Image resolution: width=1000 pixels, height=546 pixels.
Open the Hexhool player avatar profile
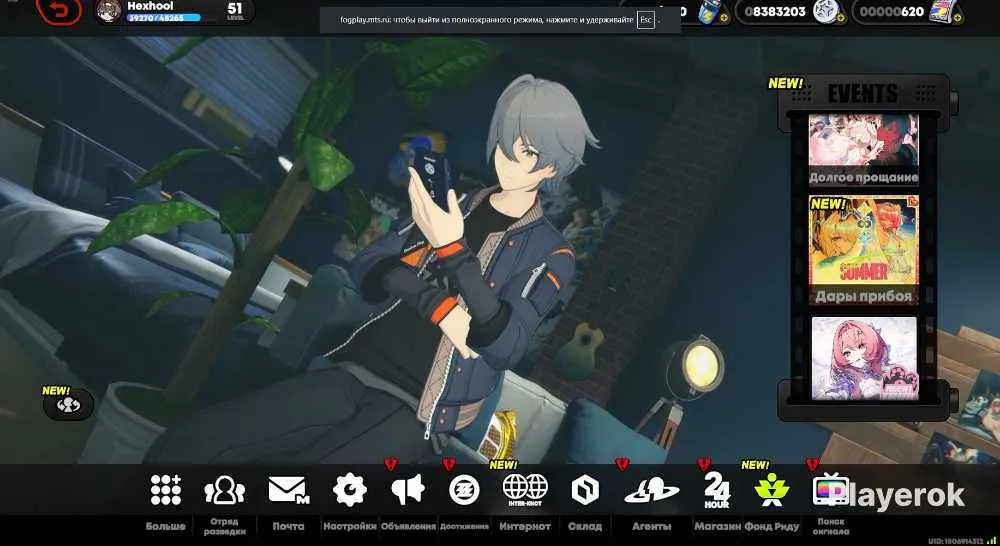click(x=110, y=11)
